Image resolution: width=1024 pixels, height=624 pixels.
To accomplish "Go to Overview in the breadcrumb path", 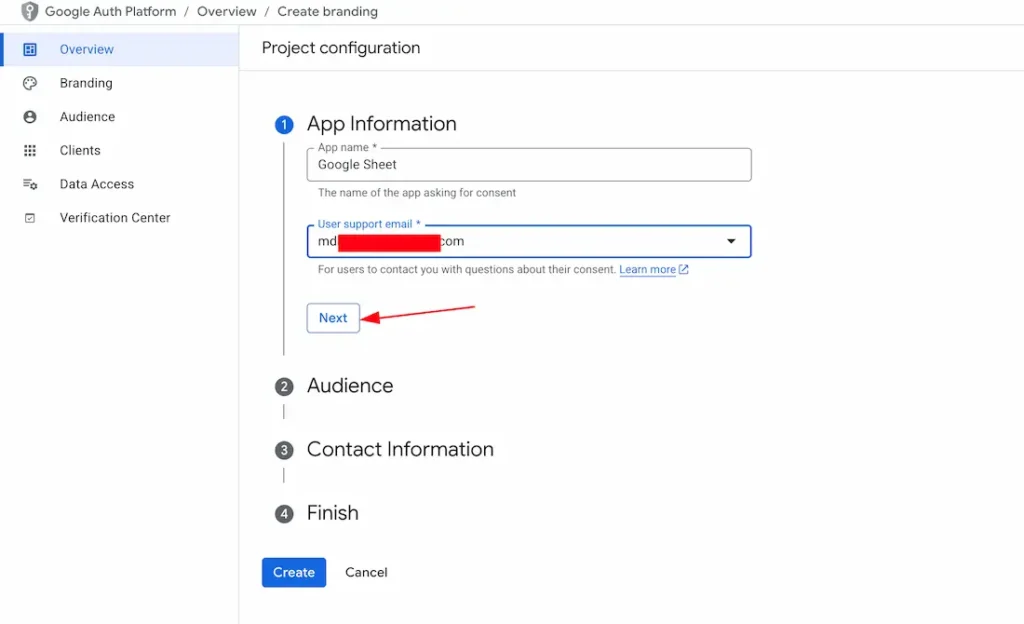I will tap(226, 12).
